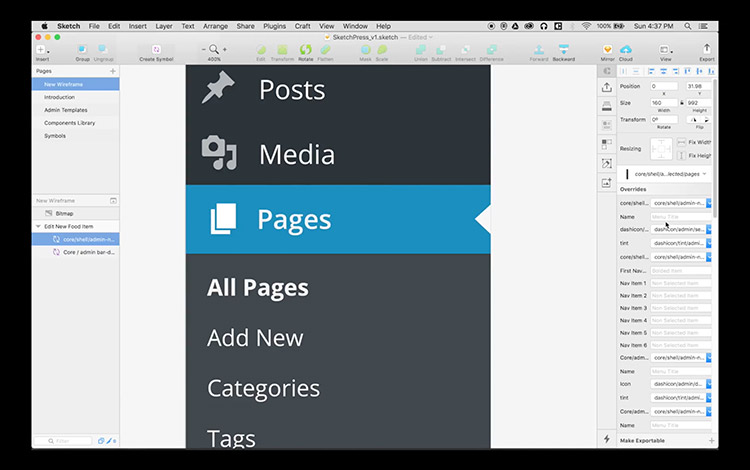
Task: Apply the Subtract boolean operation
Action: coord(441,49)
